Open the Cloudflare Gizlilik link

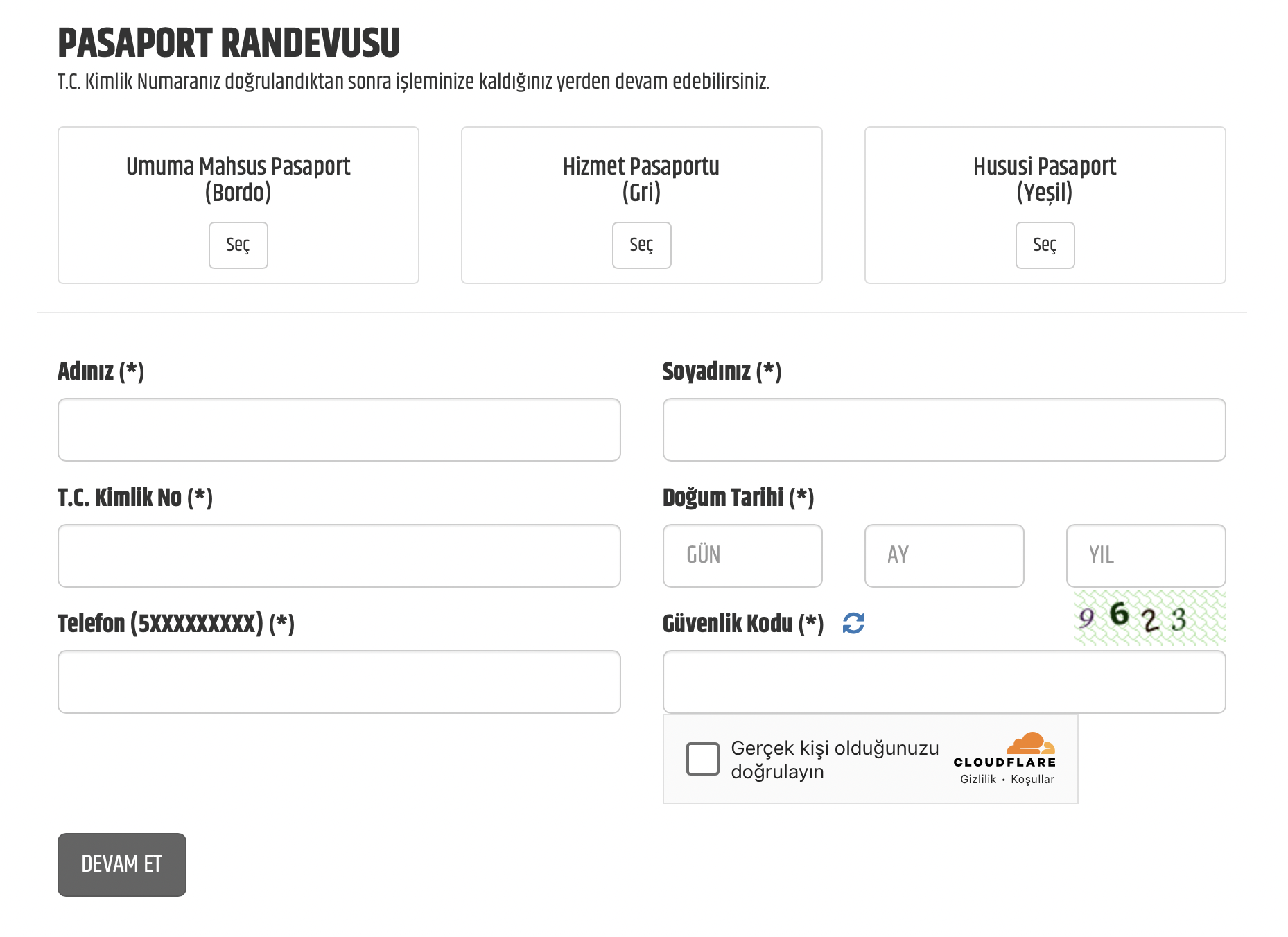(x=977, y=780)
